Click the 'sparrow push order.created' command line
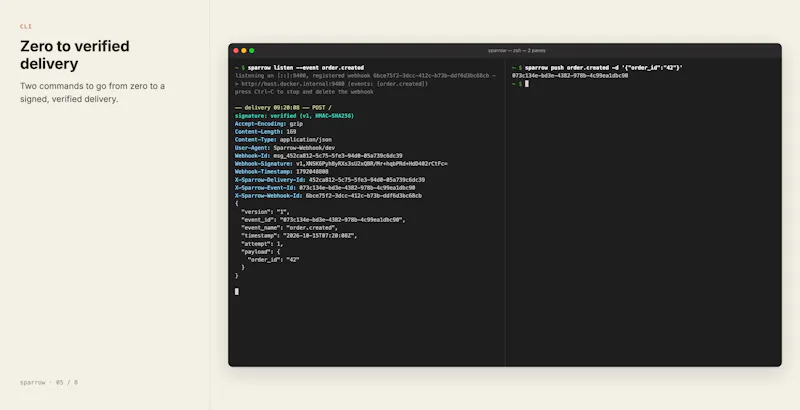 tap(604, 68)
